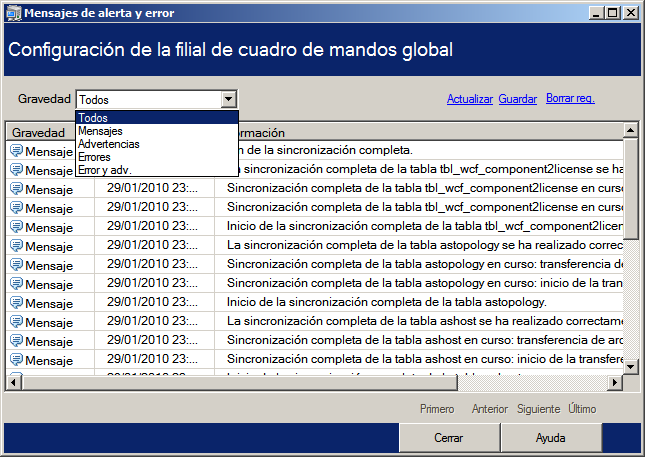This screenshot has width=645, height=457.
Task: Choose 'Advertencias' from the Gravedad list
Action: pyautogui.click(x=157, y=144)
